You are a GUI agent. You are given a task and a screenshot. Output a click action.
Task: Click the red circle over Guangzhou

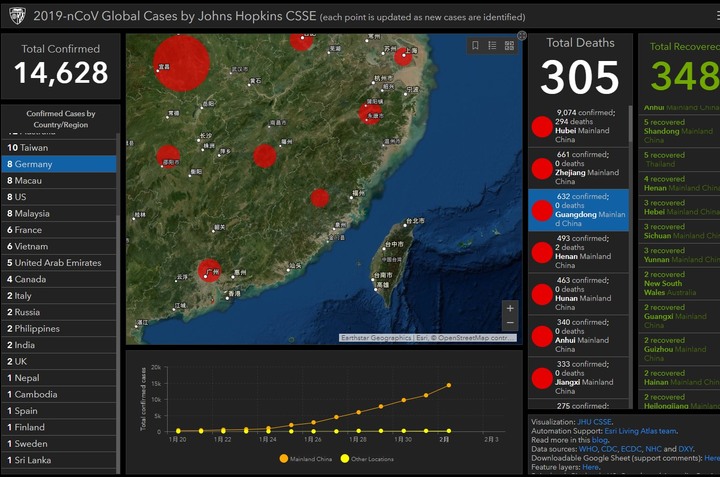coord(209,270)
